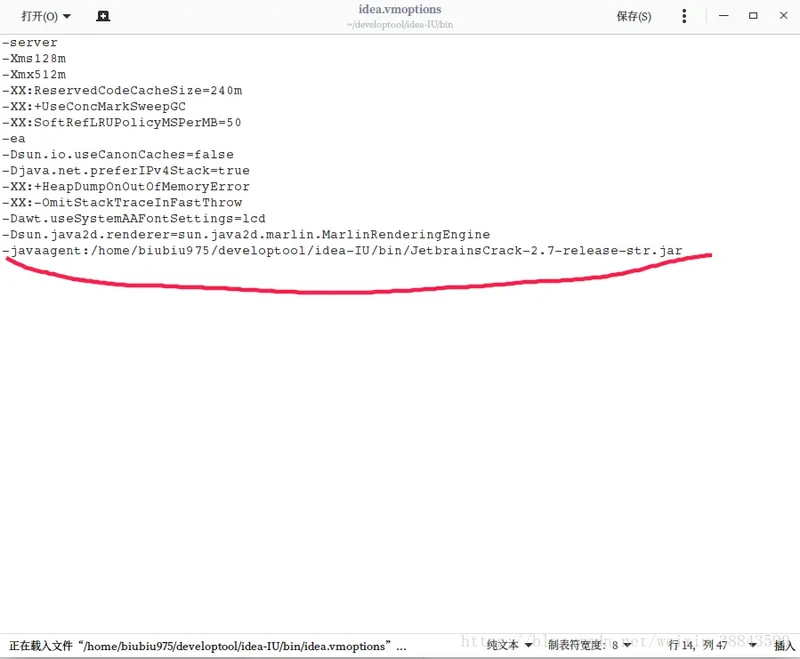Maximize the editor window
The image size is (800, 659).
(x=753, y=16)
